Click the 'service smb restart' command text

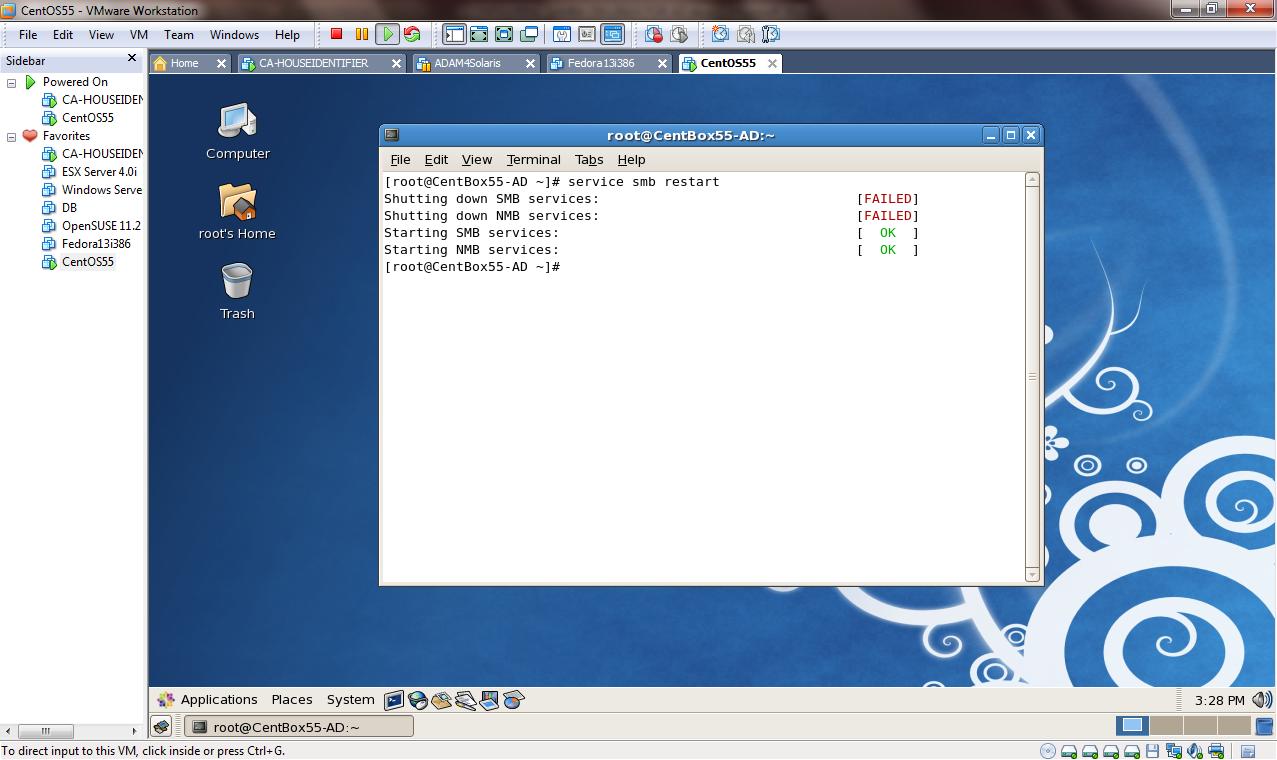(x=644, y=182)
